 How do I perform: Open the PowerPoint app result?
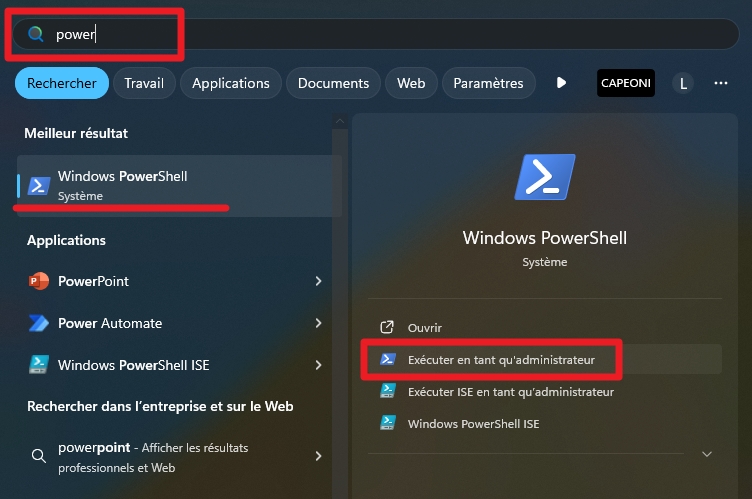175,281
